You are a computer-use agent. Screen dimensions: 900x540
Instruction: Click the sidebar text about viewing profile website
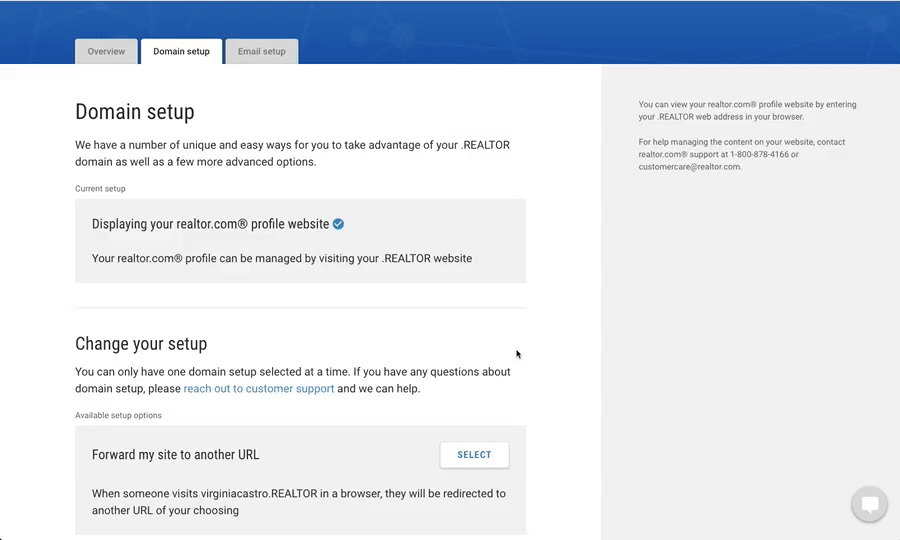(x=747, y=110)
